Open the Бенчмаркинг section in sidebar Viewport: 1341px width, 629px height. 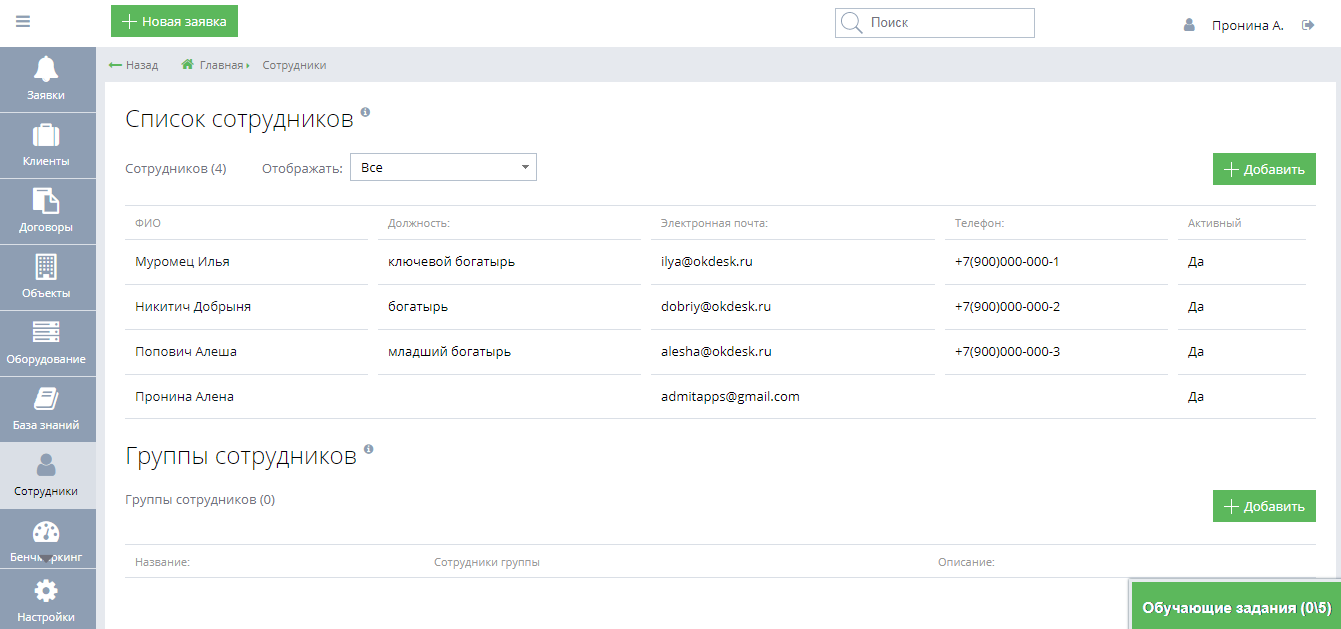(47, 538)
